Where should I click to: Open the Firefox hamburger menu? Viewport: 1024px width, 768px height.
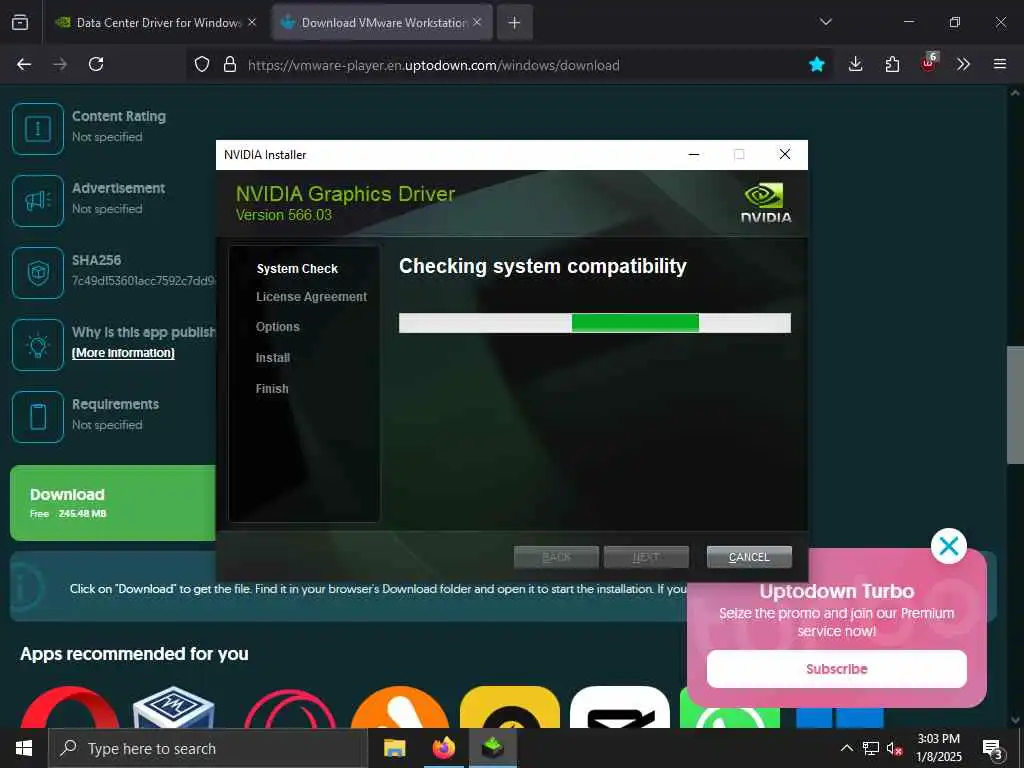click(1000, 64)
